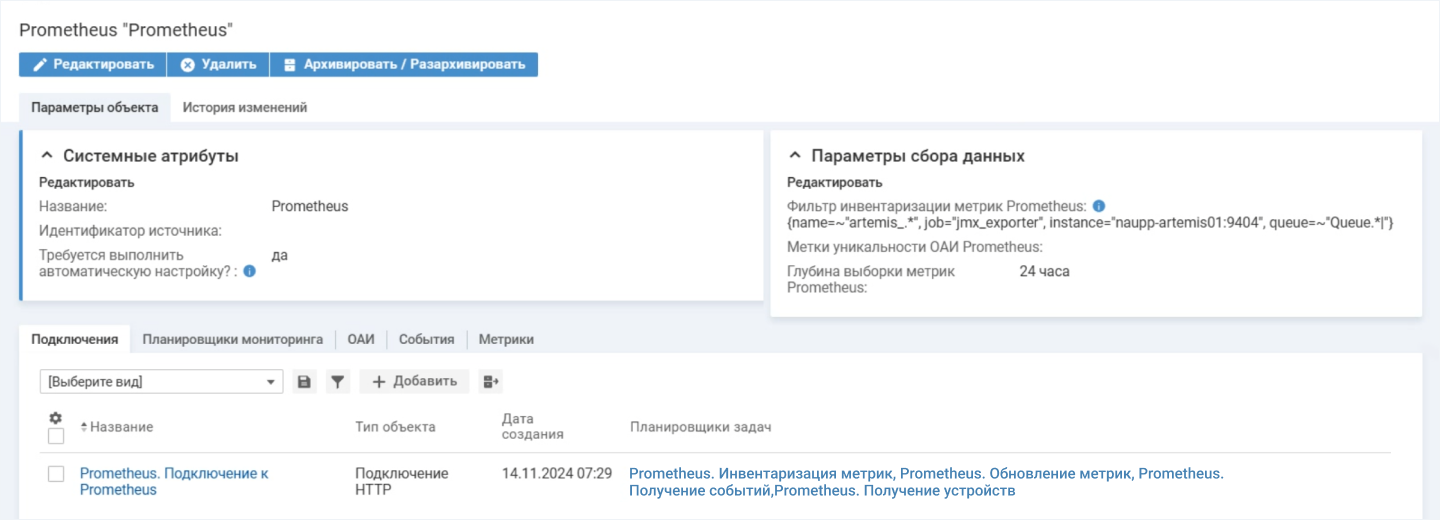Open Планировщики мониторинга tab
This screenshot has height=520, width=1441.
[233, 339]
